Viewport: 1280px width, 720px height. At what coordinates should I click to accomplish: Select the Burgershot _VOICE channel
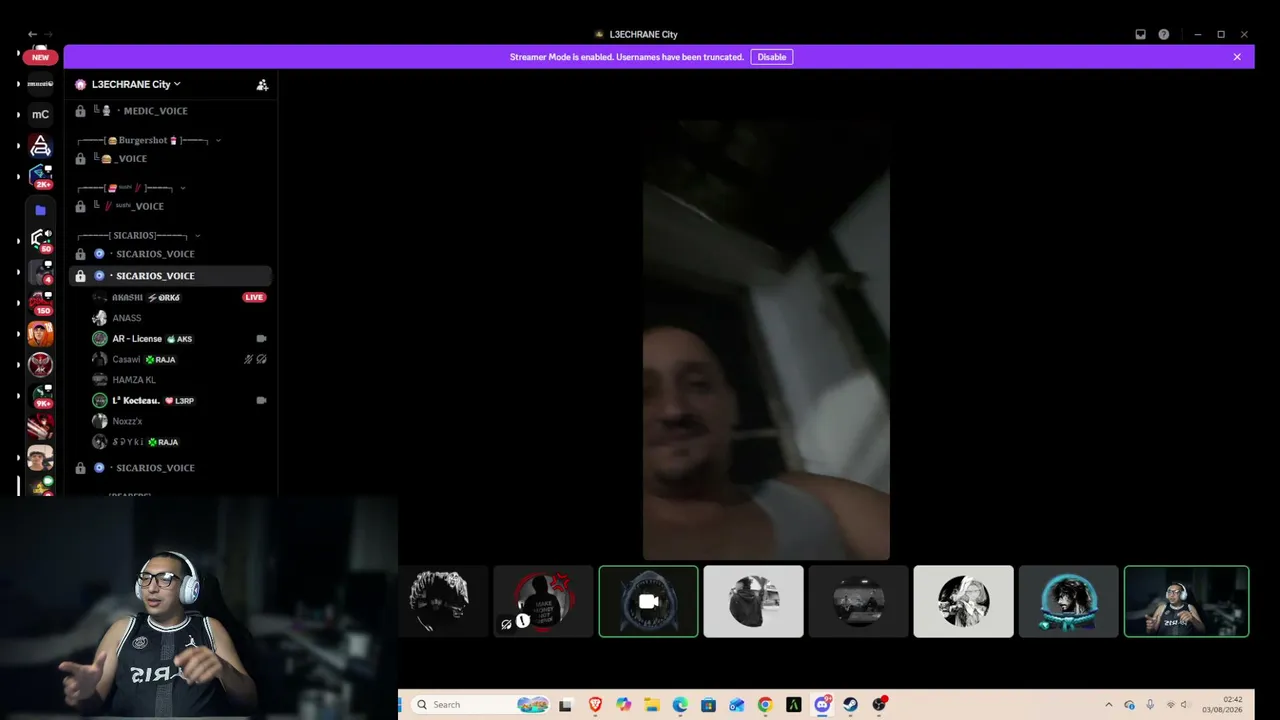tap(170, 159)
